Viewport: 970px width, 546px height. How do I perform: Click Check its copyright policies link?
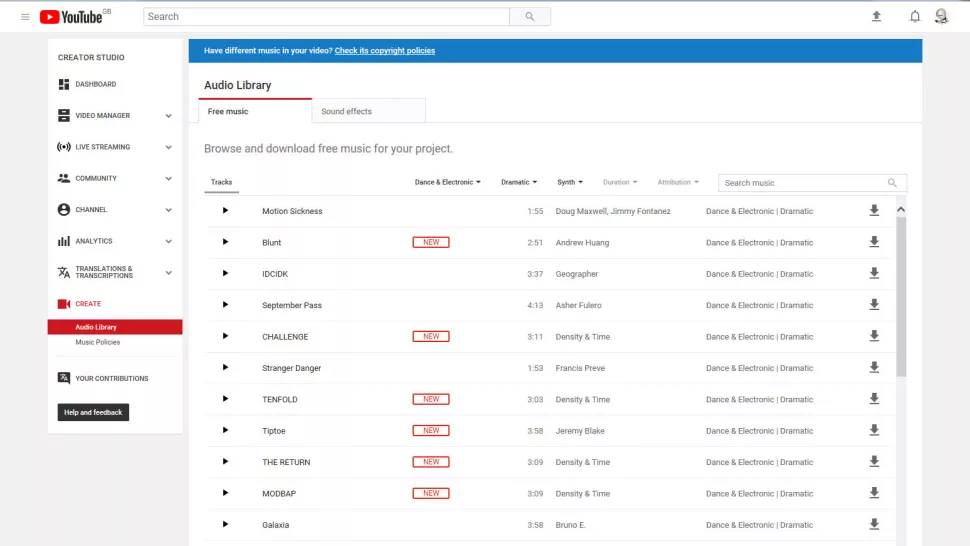point(385,51)
